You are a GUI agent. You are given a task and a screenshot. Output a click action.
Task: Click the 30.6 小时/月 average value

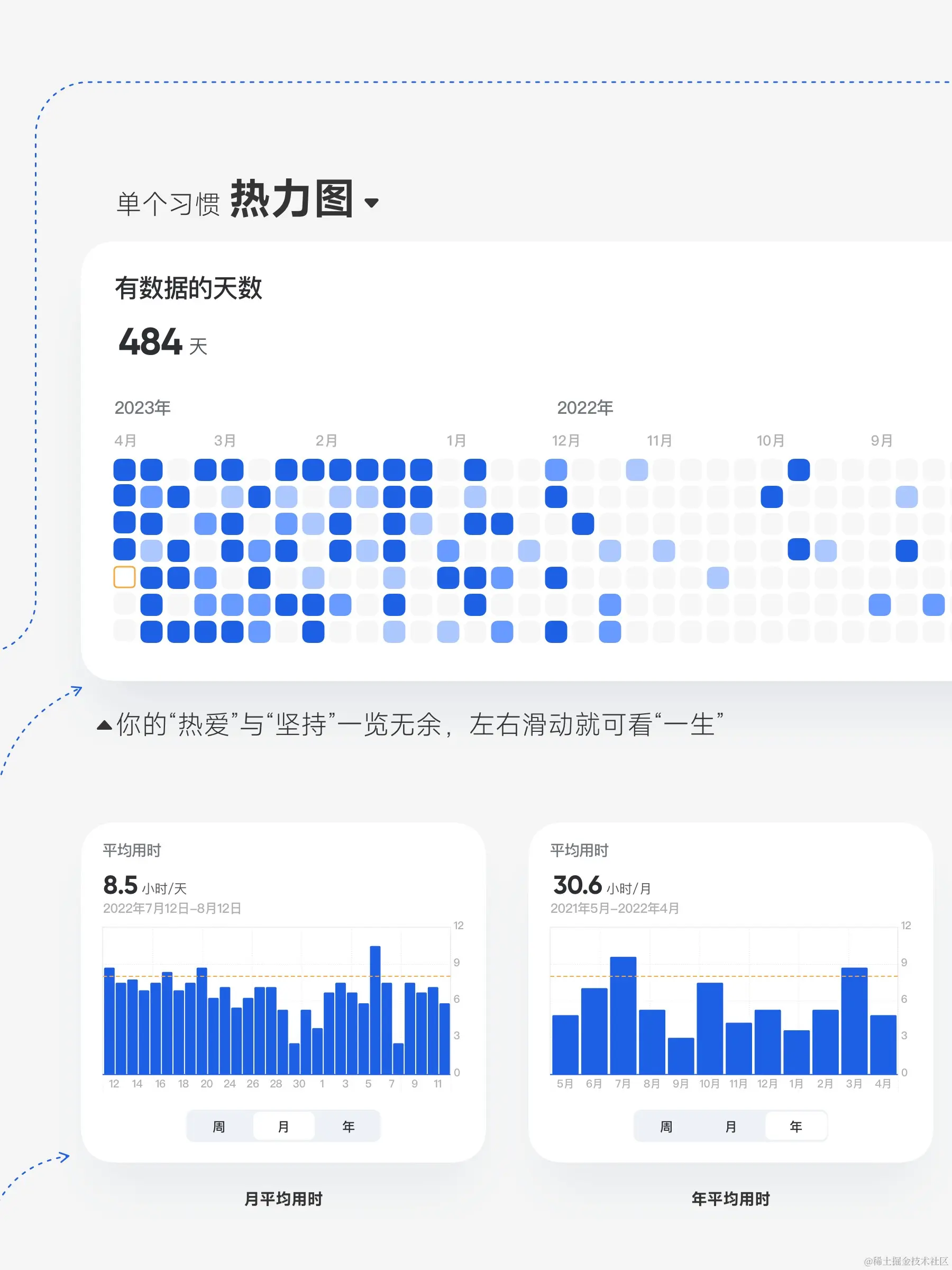pyautogui.click(x=601, y=885)
